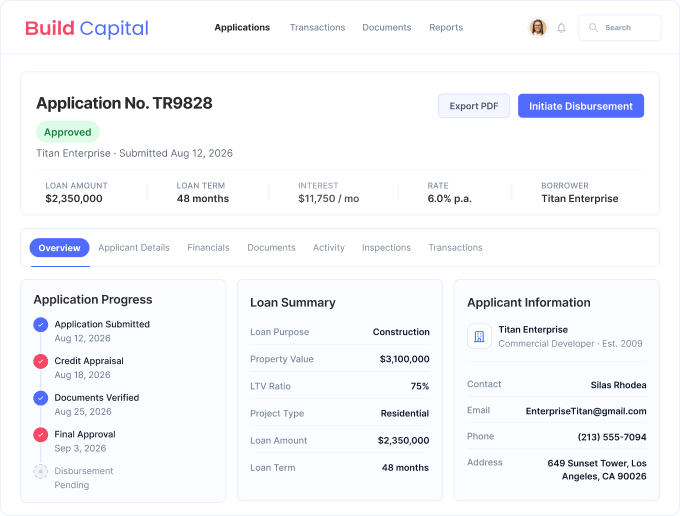Image resolution: width=680 pixels, height=516 pixels.
Task: Click Loan Summary's $2,350,000 amount
Action: pos(403,441)
